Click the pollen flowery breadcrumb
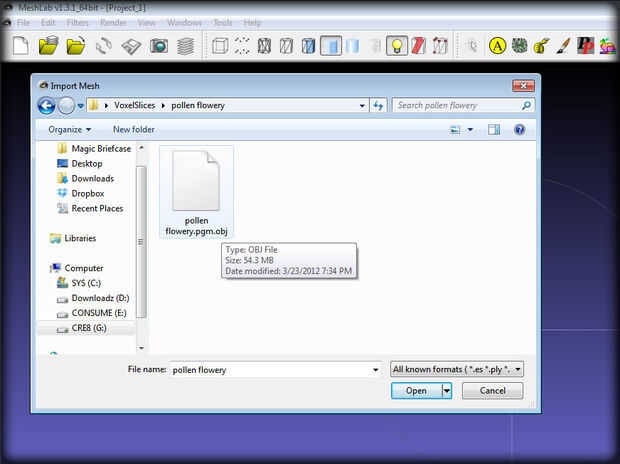Viewport: 620px width, 464px height. point(198,106)
